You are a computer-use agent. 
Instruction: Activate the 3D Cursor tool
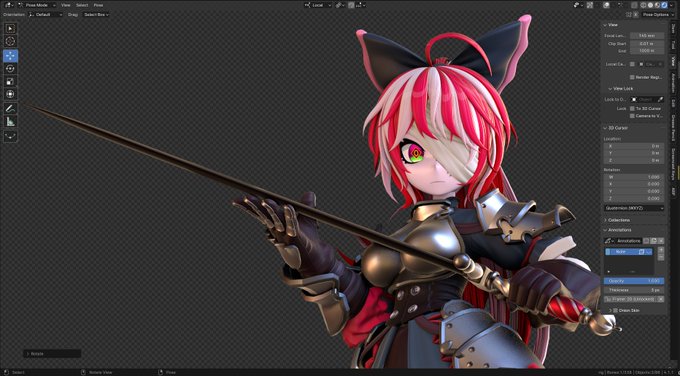click(10, 41)
